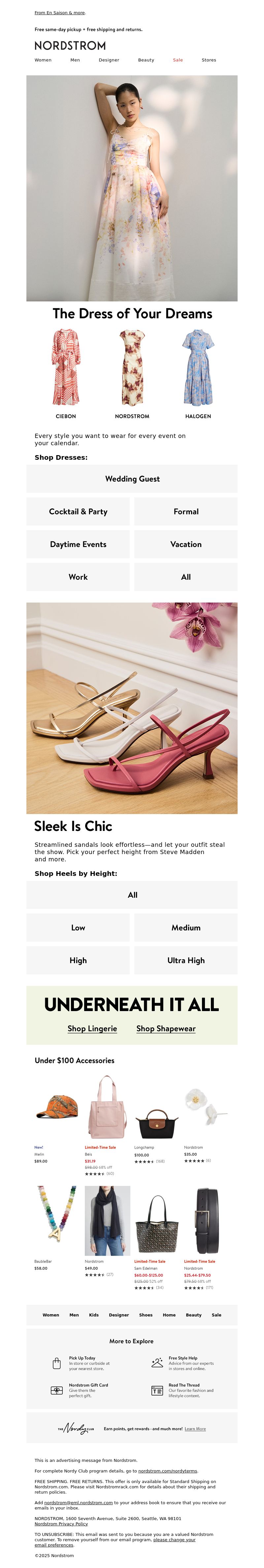
Task: Choose the Cocktail & Party button
Action: point(78,512)
